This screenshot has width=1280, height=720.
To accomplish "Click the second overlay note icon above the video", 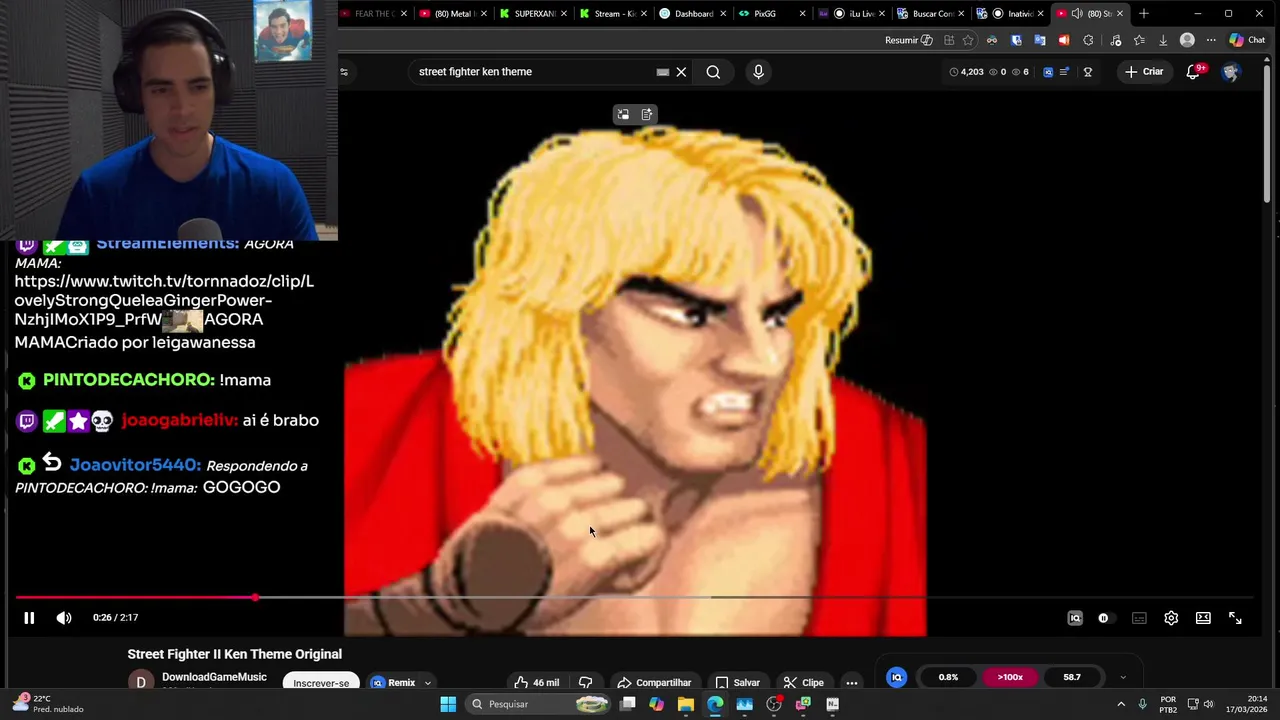I will [x=647, y=115].
